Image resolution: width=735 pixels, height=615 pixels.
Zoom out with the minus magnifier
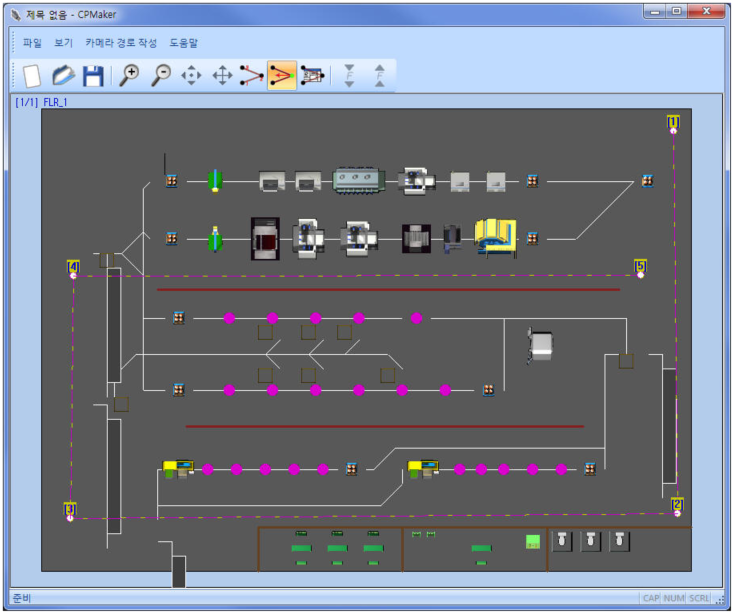(x=160, y=76)
